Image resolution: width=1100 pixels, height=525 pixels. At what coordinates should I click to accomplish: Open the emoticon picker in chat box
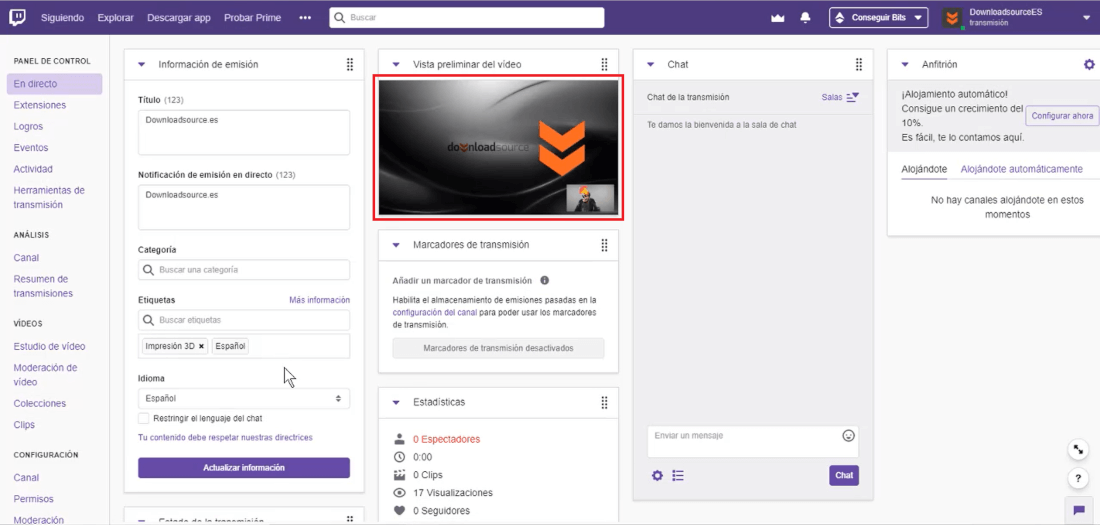click(x=848, y=436)
